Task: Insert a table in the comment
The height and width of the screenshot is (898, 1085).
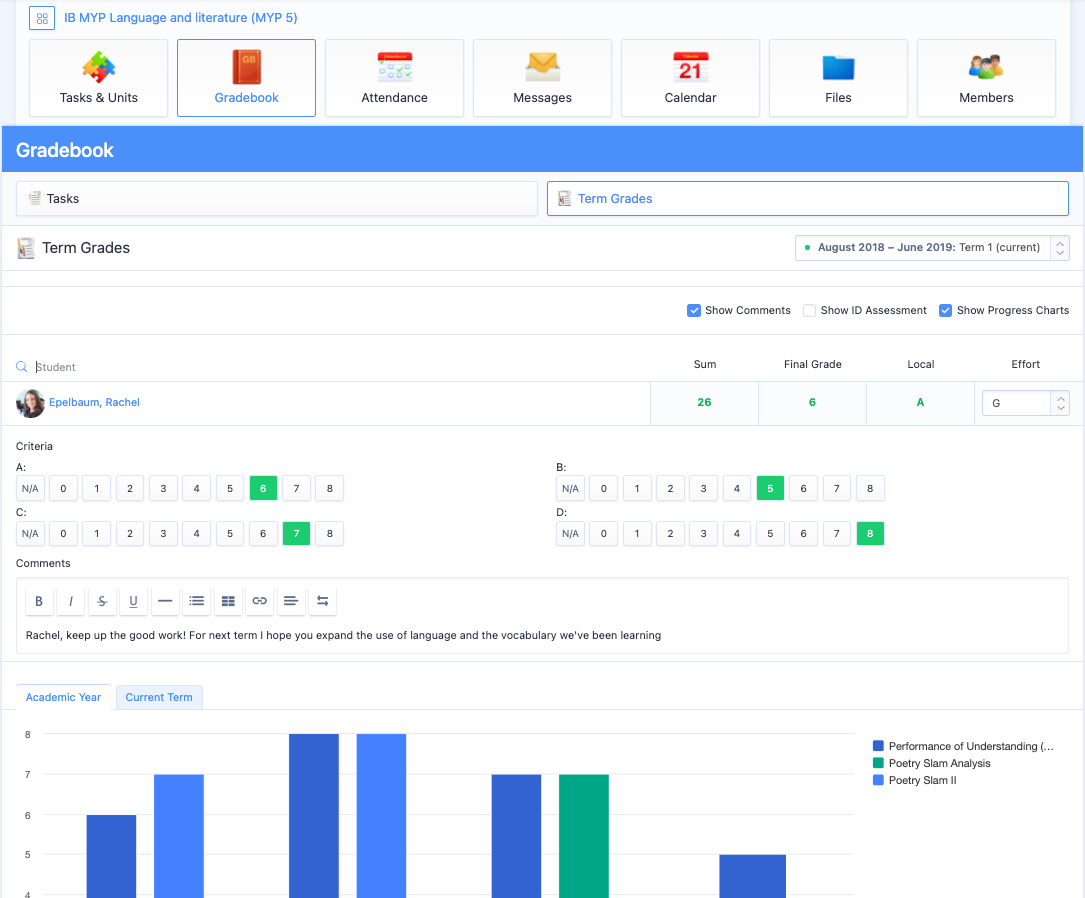Action: click(228, 601)
